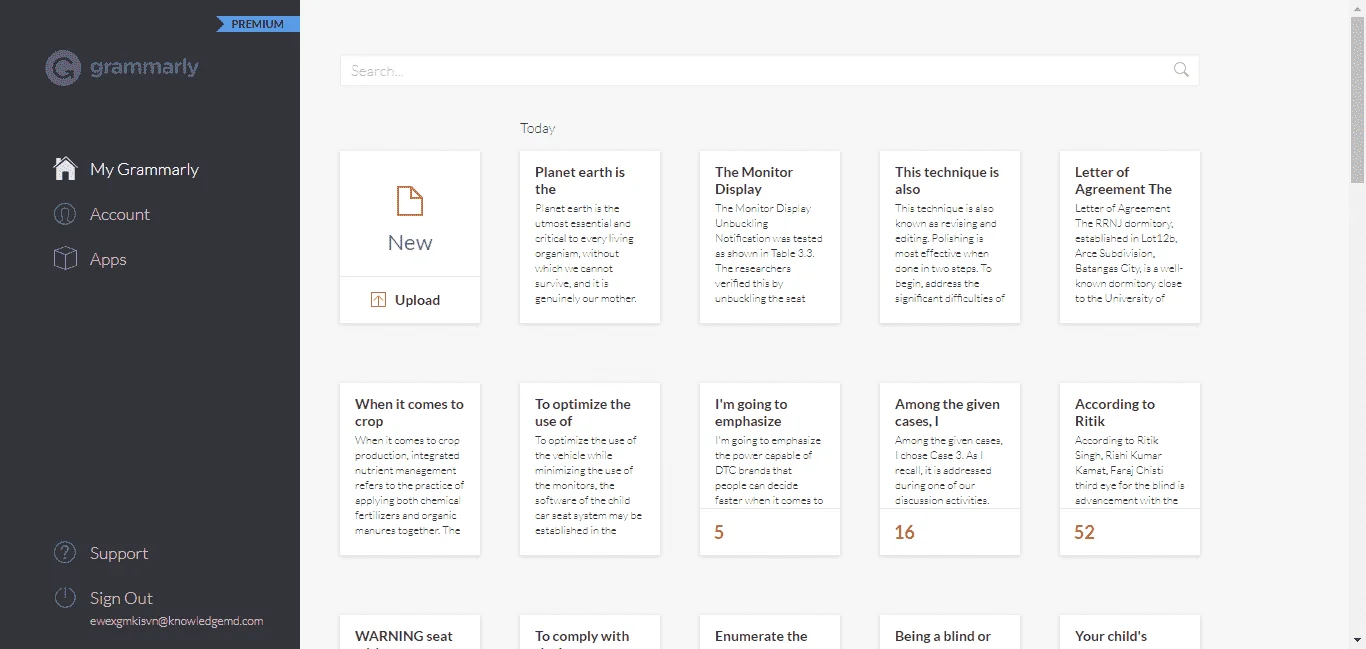Open 'When it comes to crop' document
Viewport: 1366px width, 649px height.
[x=410, y=469]
